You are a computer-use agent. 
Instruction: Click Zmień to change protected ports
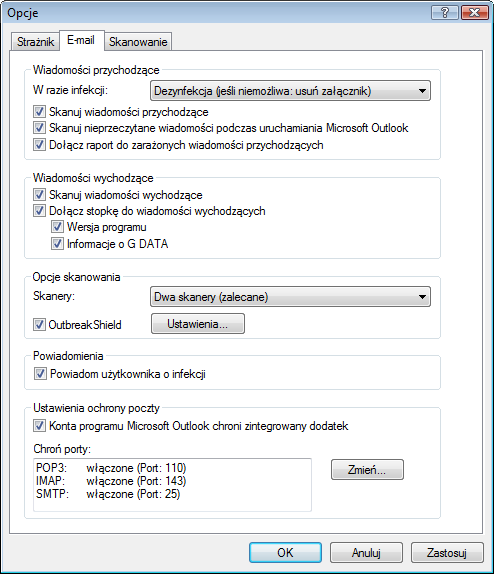(367, 470)
